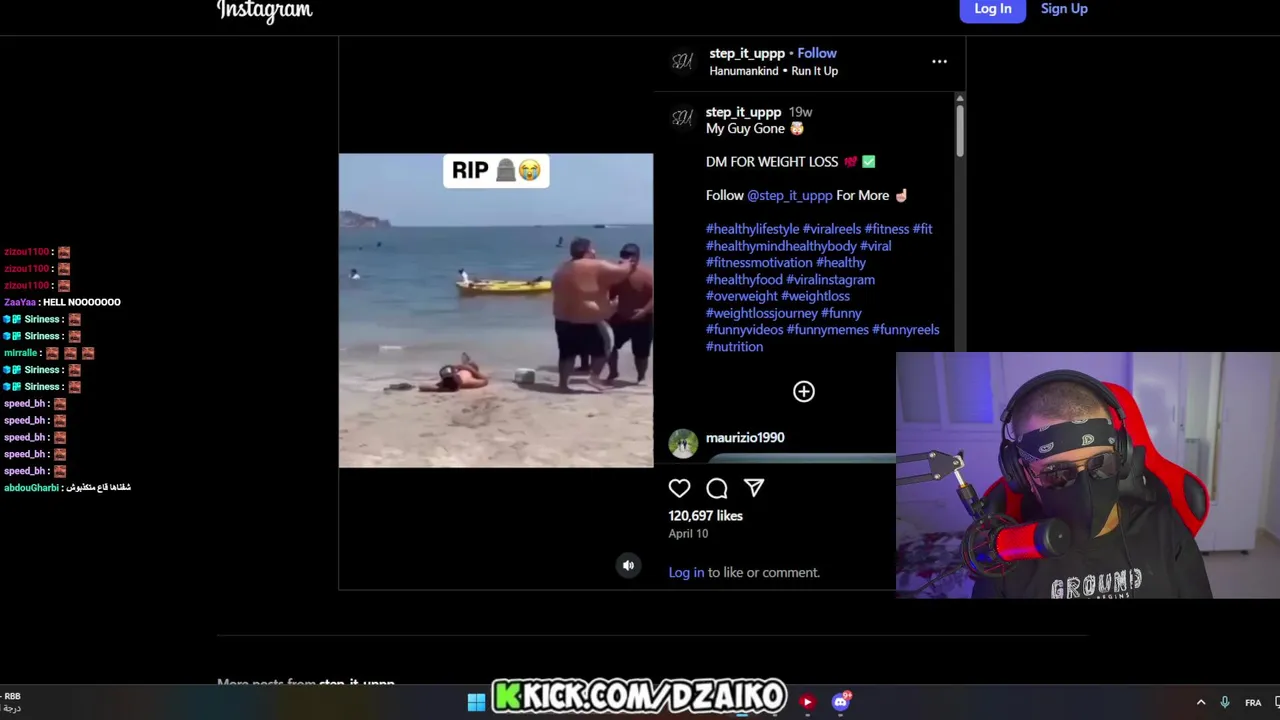The height and width of the screenshot is (720, 1280).
Task: Click chat username mirralle
Action: tap(21, 353)
